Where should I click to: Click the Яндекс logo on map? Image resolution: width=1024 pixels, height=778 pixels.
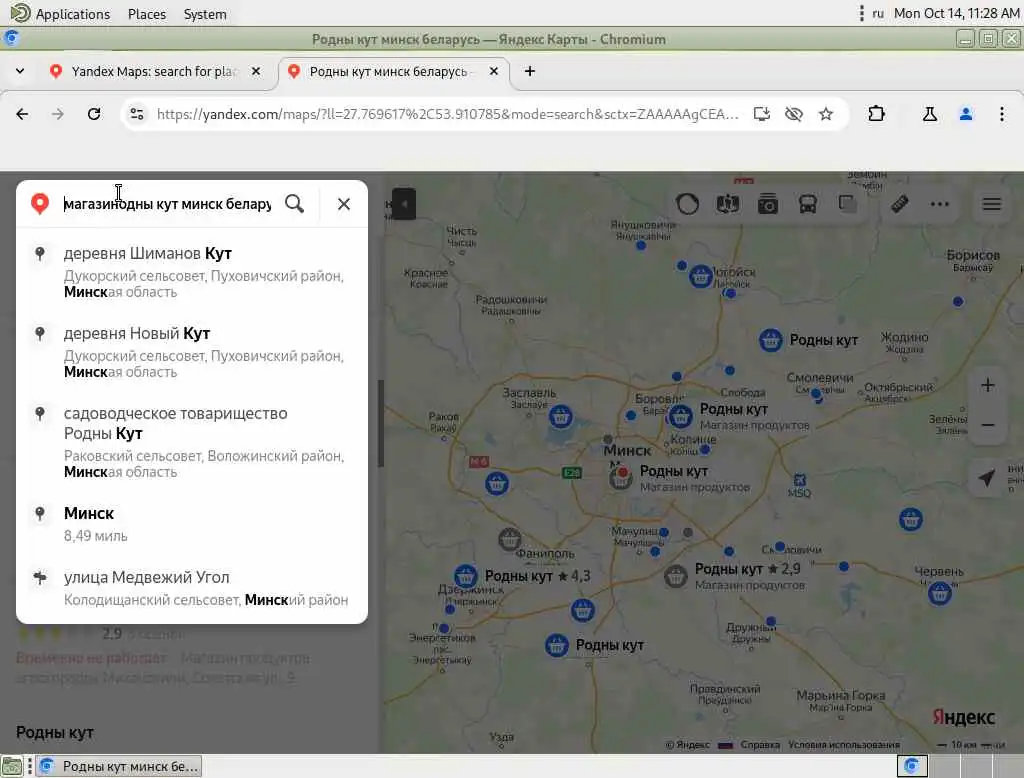coord(963,717)
